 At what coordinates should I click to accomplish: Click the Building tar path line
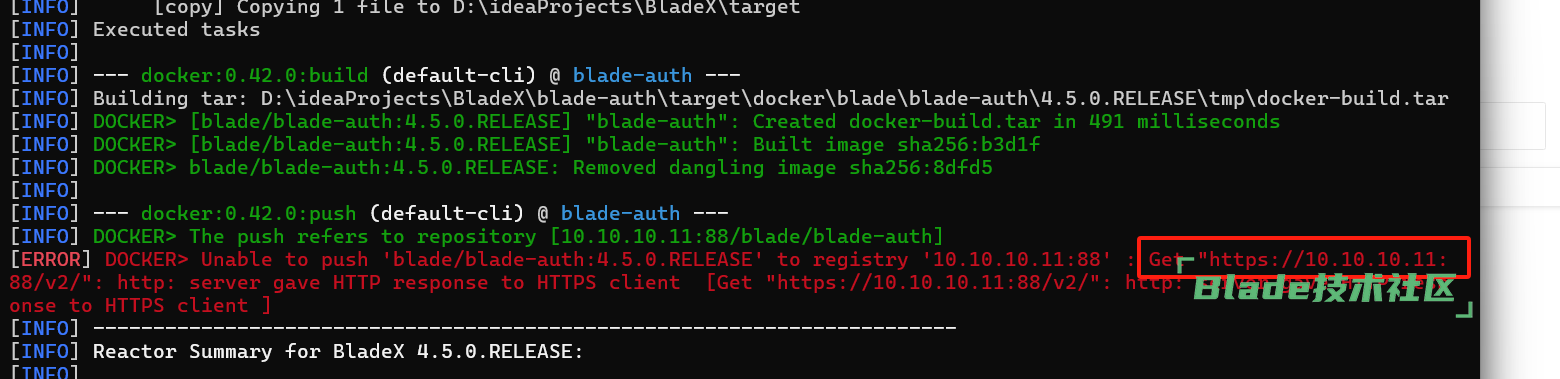point(770,98)
